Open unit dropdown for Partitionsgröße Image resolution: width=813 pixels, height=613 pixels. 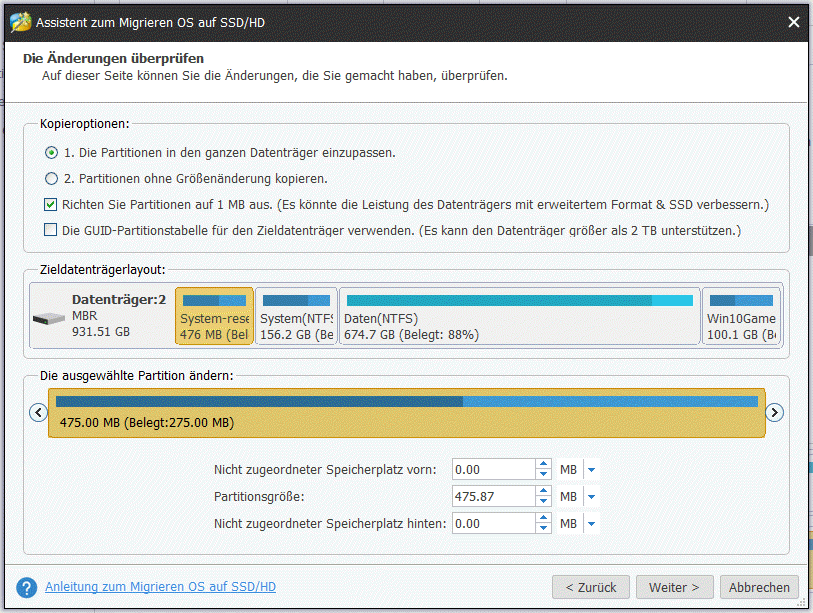pos(592,496)
